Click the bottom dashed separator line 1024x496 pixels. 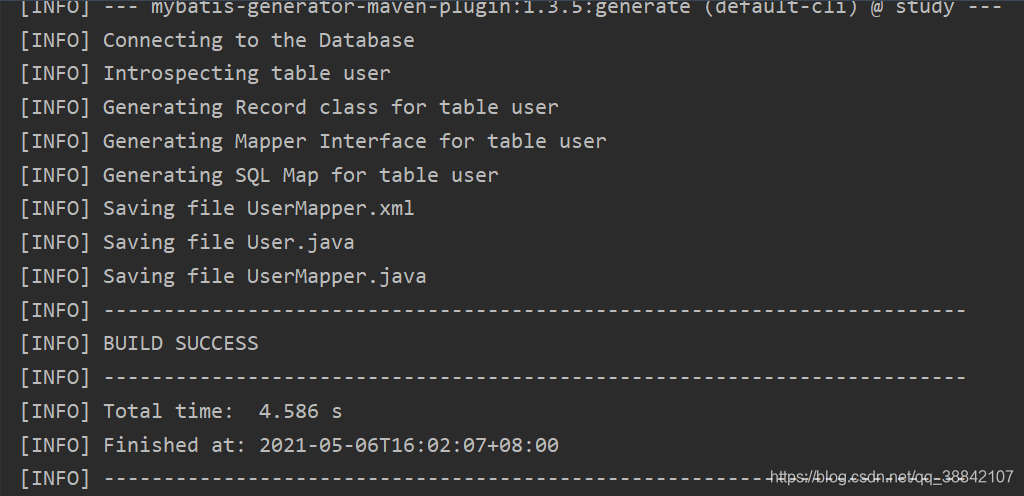click(534, 480)
